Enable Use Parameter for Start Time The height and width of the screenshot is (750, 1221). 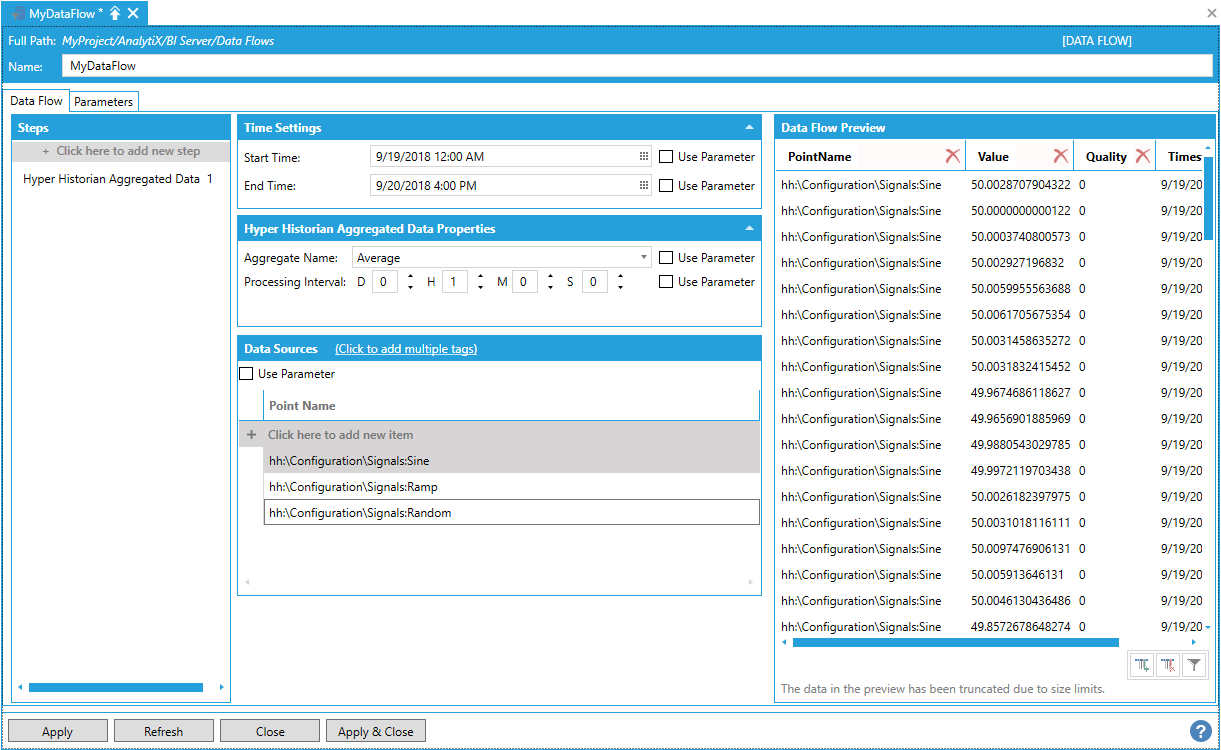pos(666,157)
